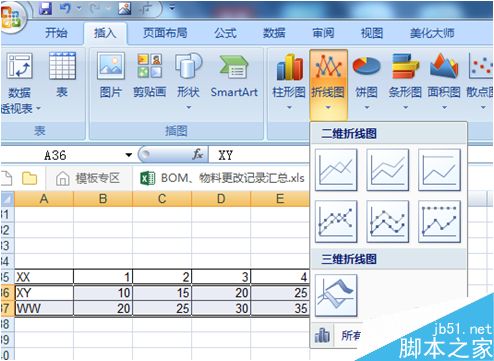This screenshot has height=361, width=494.
Task: Click the open folder icon
Action: 29,179
